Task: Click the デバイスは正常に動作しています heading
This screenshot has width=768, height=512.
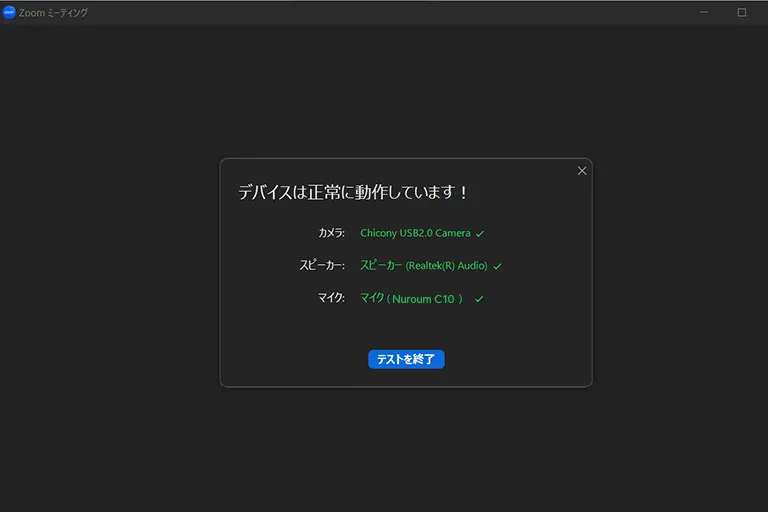Action: [x=353, y=192]
